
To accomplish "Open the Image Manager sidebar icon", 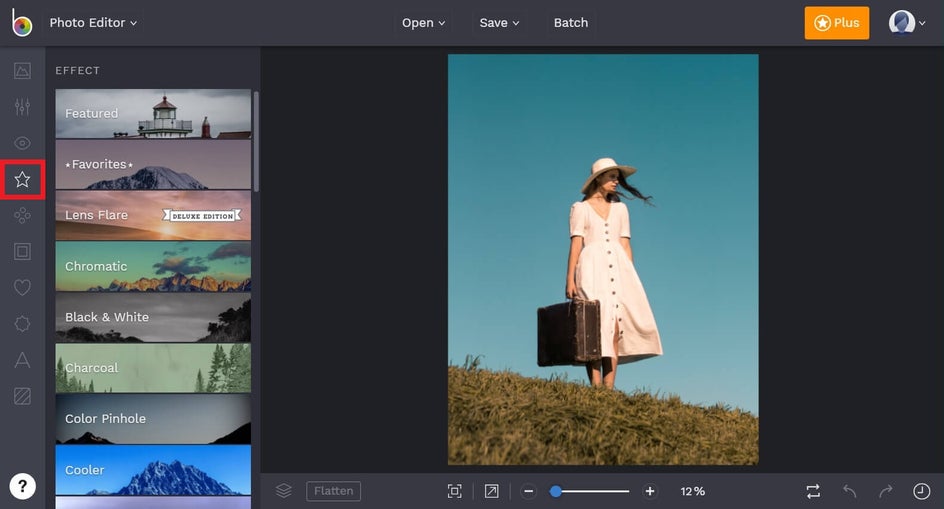I will pyautogui.click(x=22, y=71).
